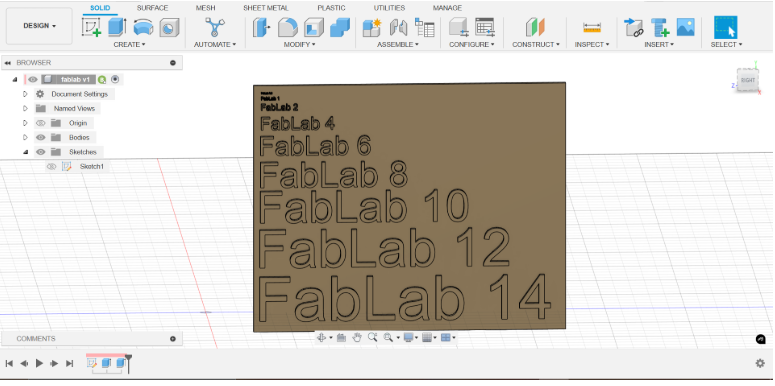Image resolution: width=775 pixels, height=386 pixels.
Task: Click the Automate tool icon
Action: tap(215, 27)
